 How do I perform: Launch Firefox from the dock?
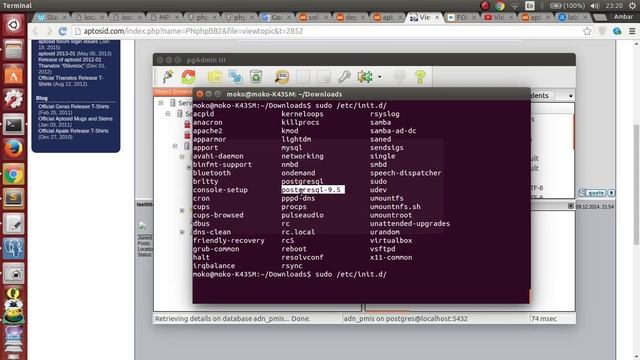[x=13, y=149]
